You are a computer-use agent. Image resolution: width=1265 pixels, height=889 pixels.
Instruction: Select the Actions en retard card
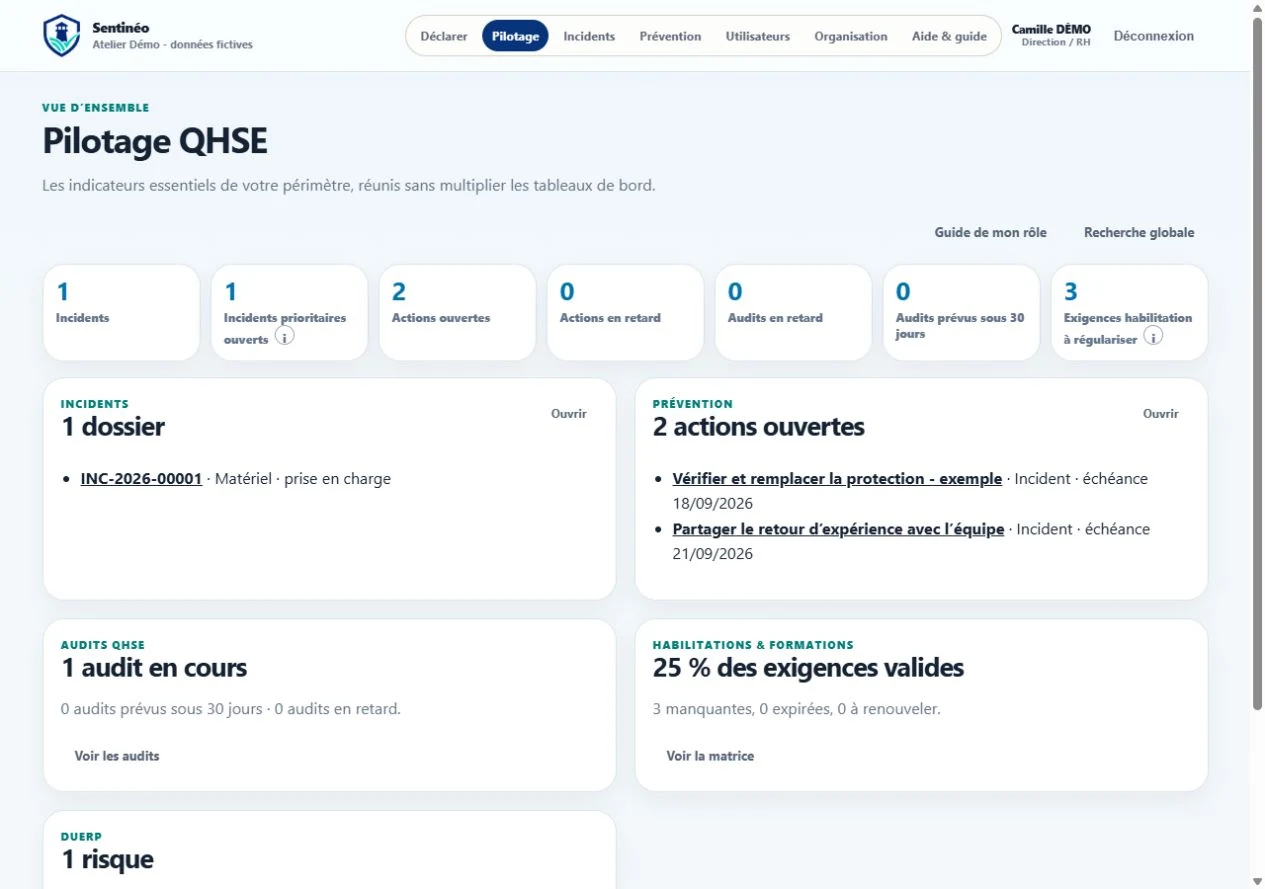point(625,313)
